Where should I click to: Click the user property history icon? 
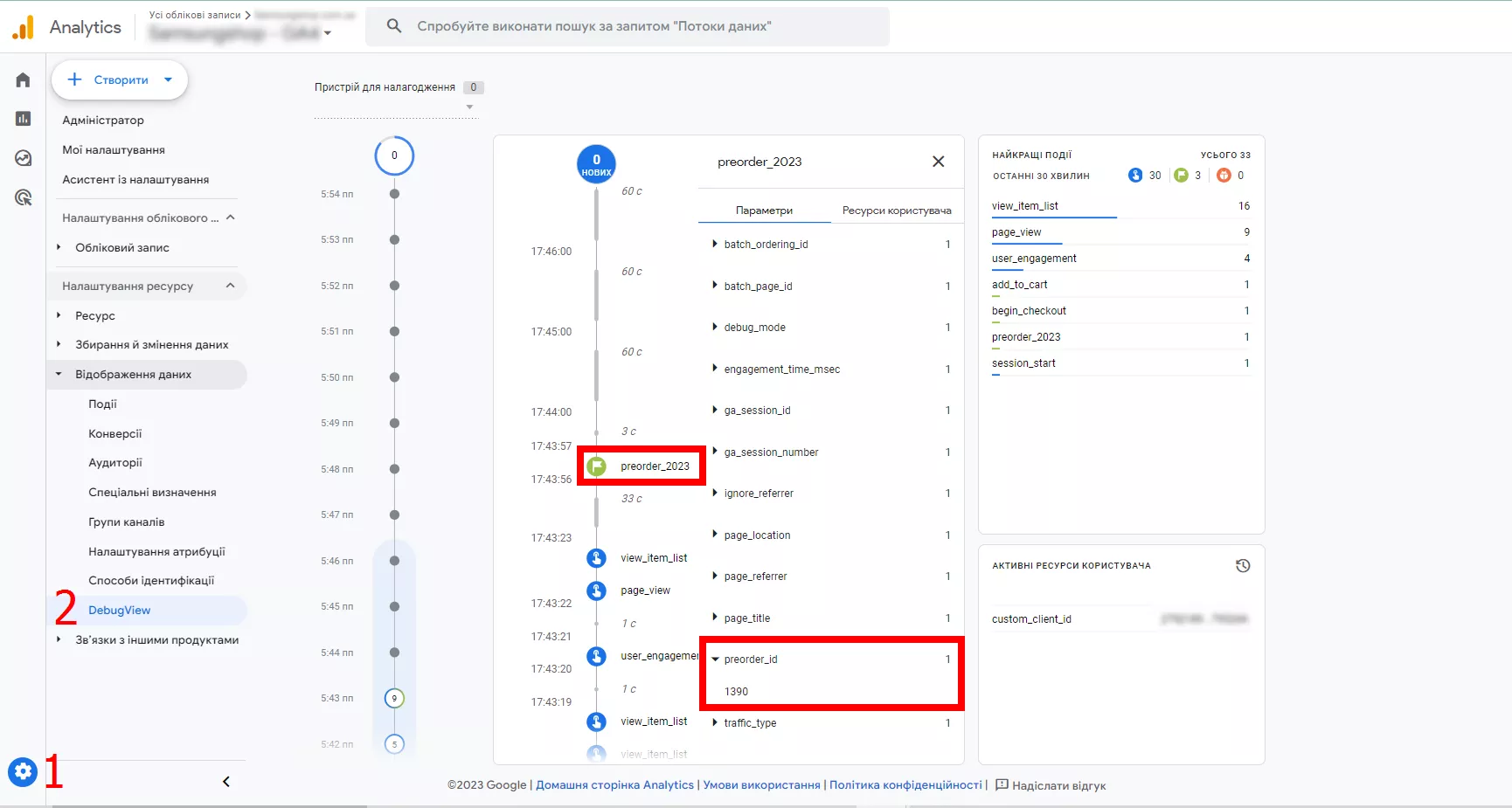[1243, 566]
